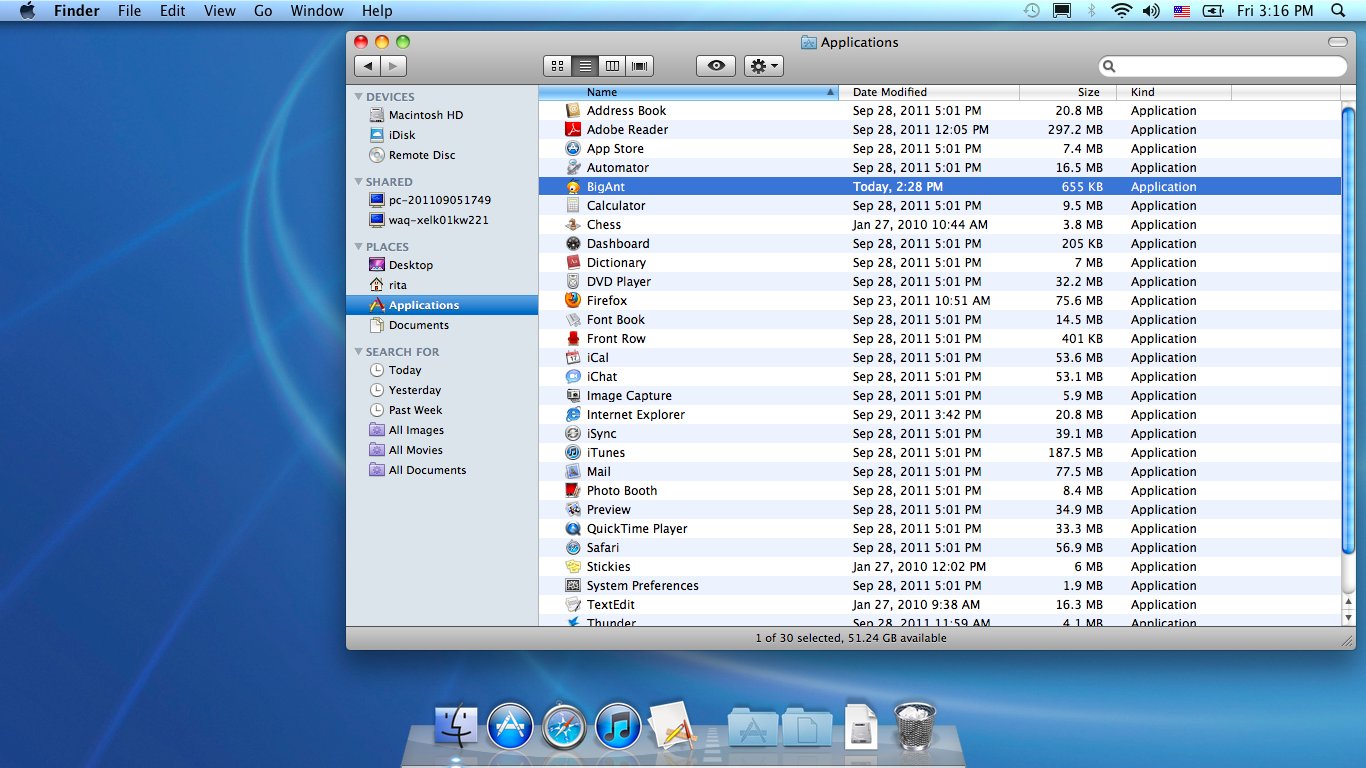Click the iChat bubble icon
The height and width of the screenshot is (768, 1366).
tap(573, 377)
